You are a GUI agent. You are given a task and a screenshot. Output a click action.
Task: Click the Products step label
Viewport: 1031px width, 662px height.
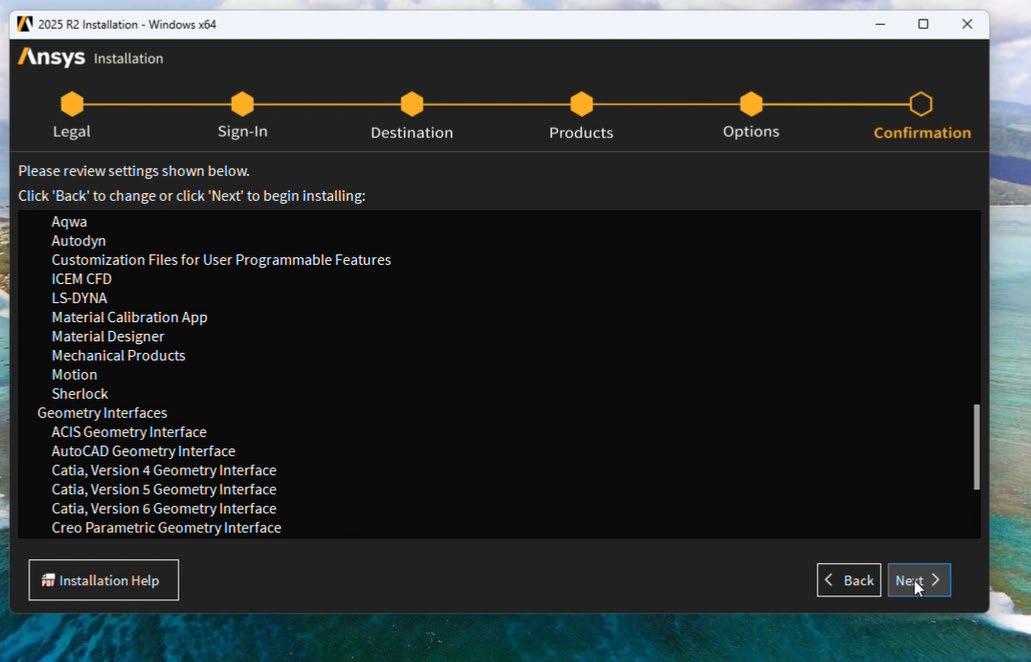[581, 133]
